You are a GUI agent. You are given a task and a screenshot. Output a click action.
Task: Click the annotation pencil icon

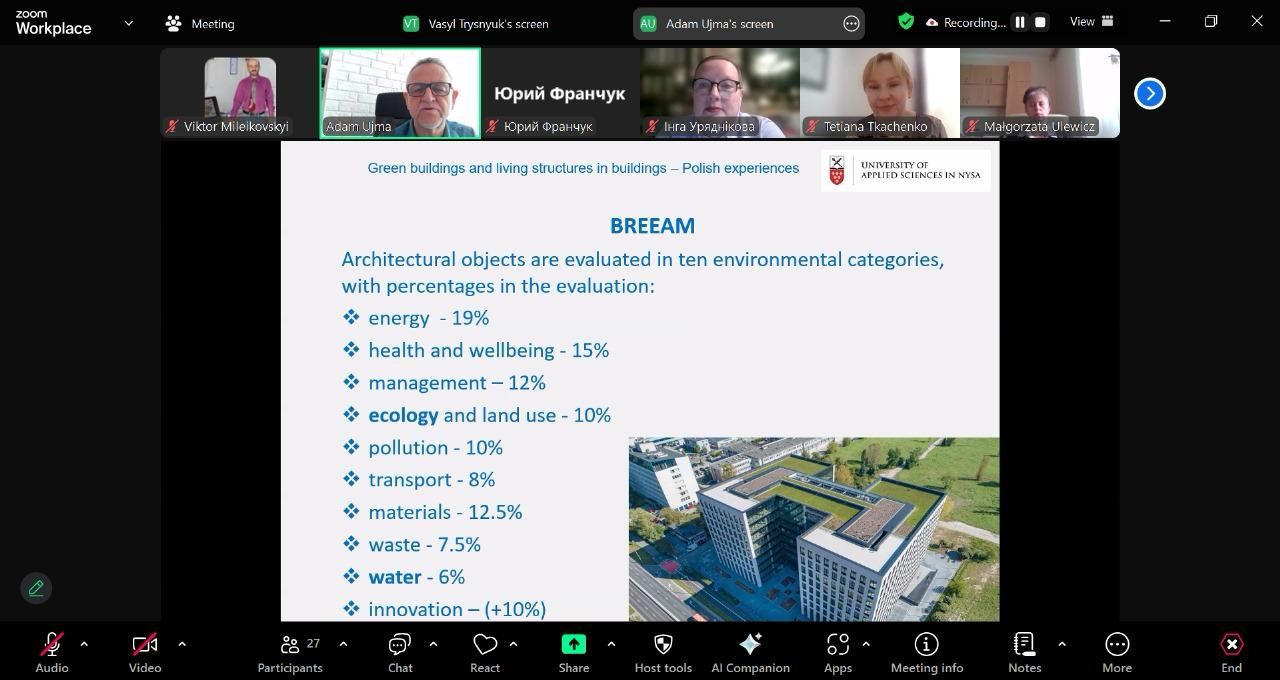coord(36,588)
